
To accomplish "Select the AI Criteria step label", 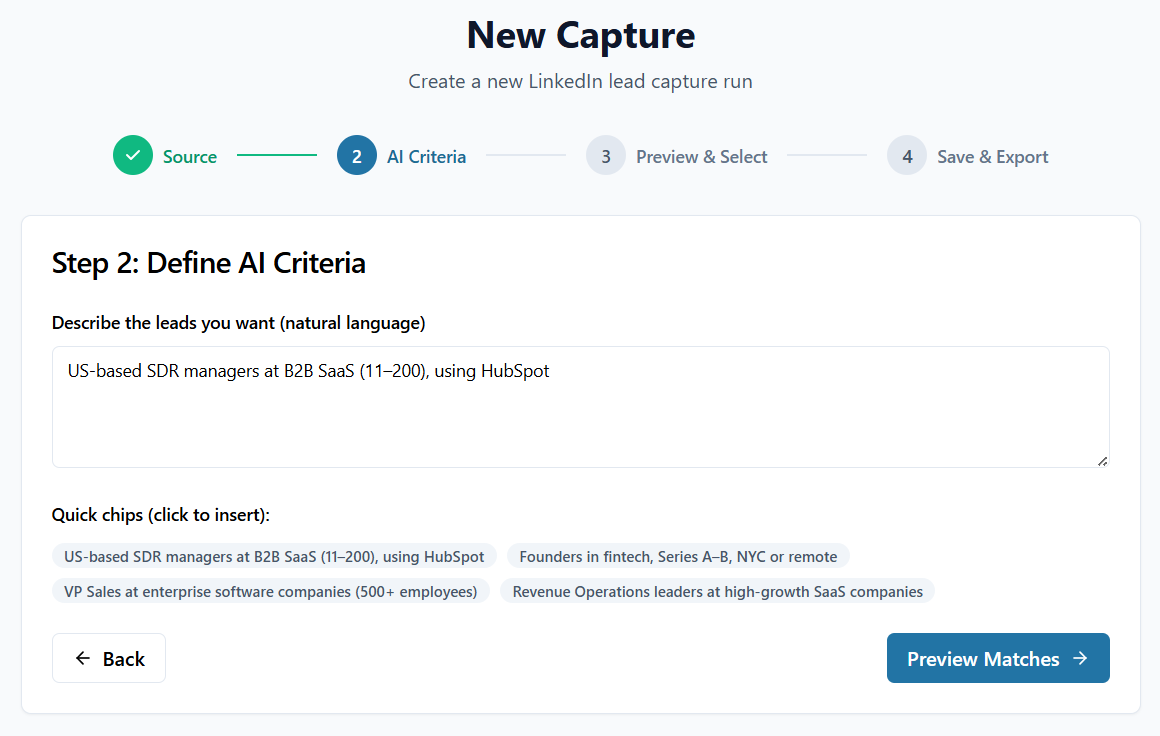I will (x=426, y=157).
